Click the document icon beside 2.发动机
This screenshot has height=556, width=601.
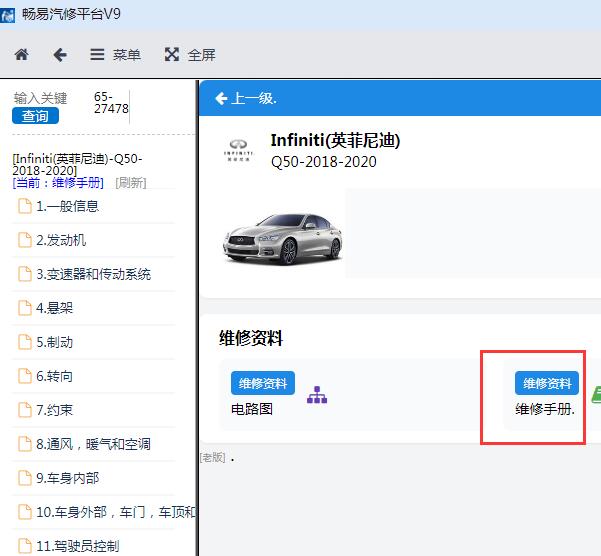coord(25,240)
